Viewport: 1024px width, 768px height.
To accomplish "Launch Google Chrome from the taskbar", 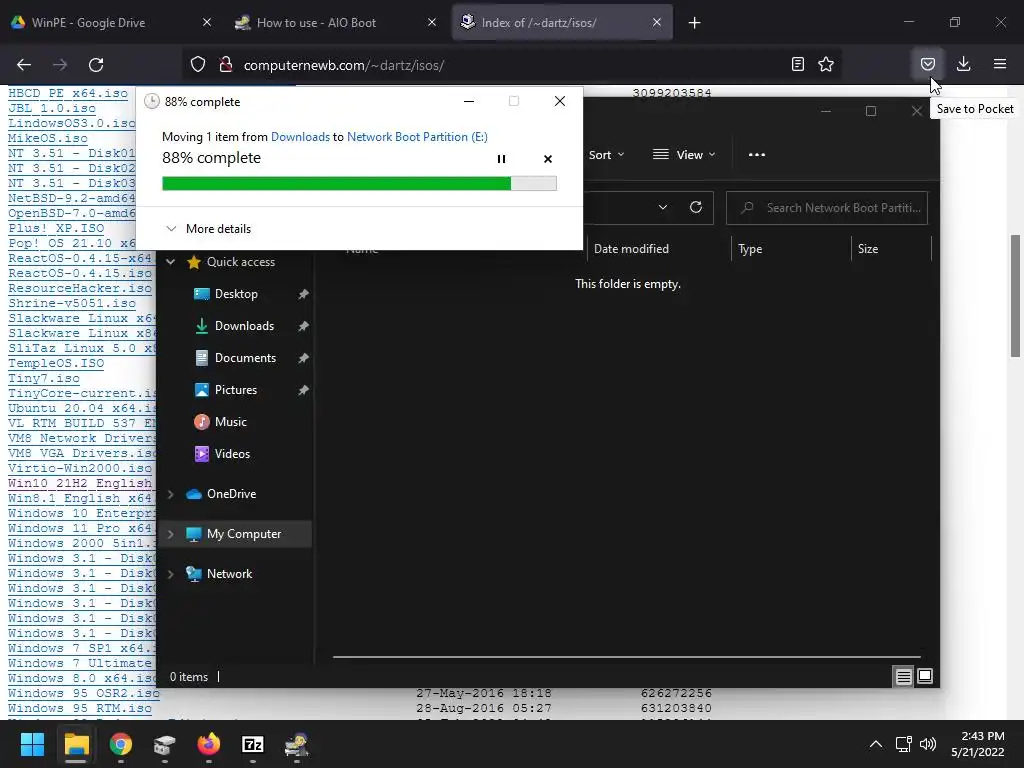I will coord(120,744).
